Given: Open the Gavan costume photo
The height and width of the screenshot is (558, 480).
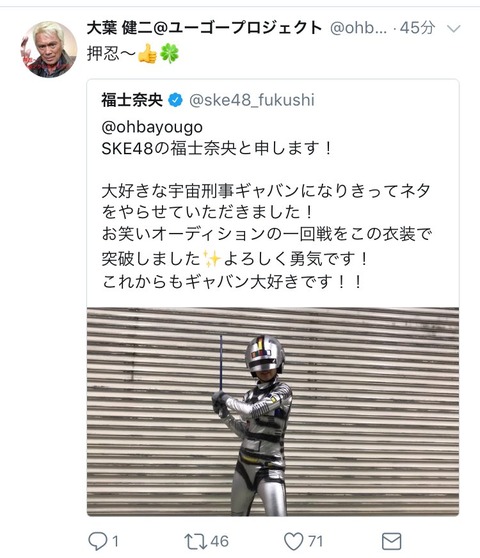Looking at the screenshot, I should 273,412.
